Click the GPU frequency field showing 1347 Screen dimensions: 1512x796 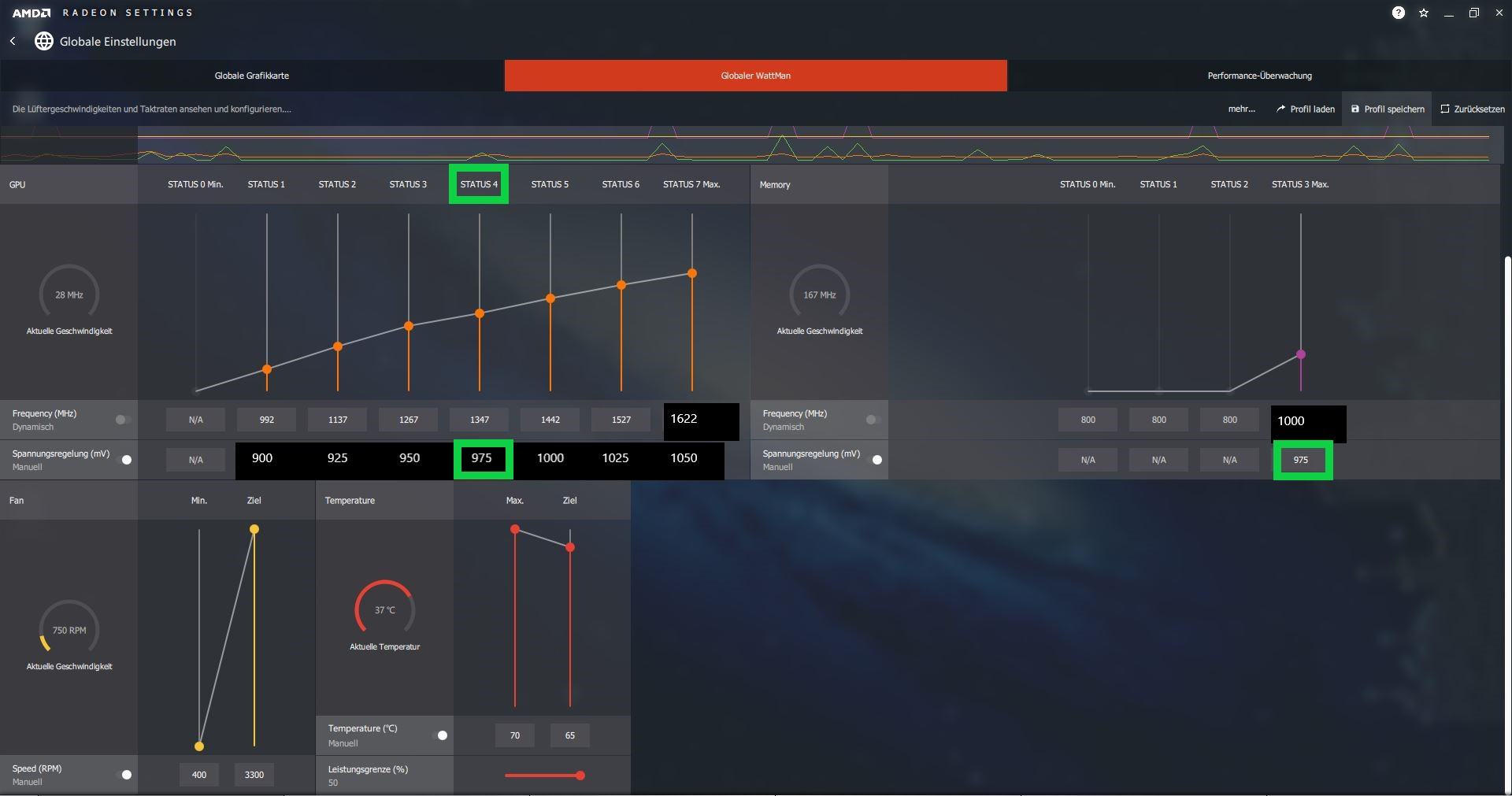point(480,420)
